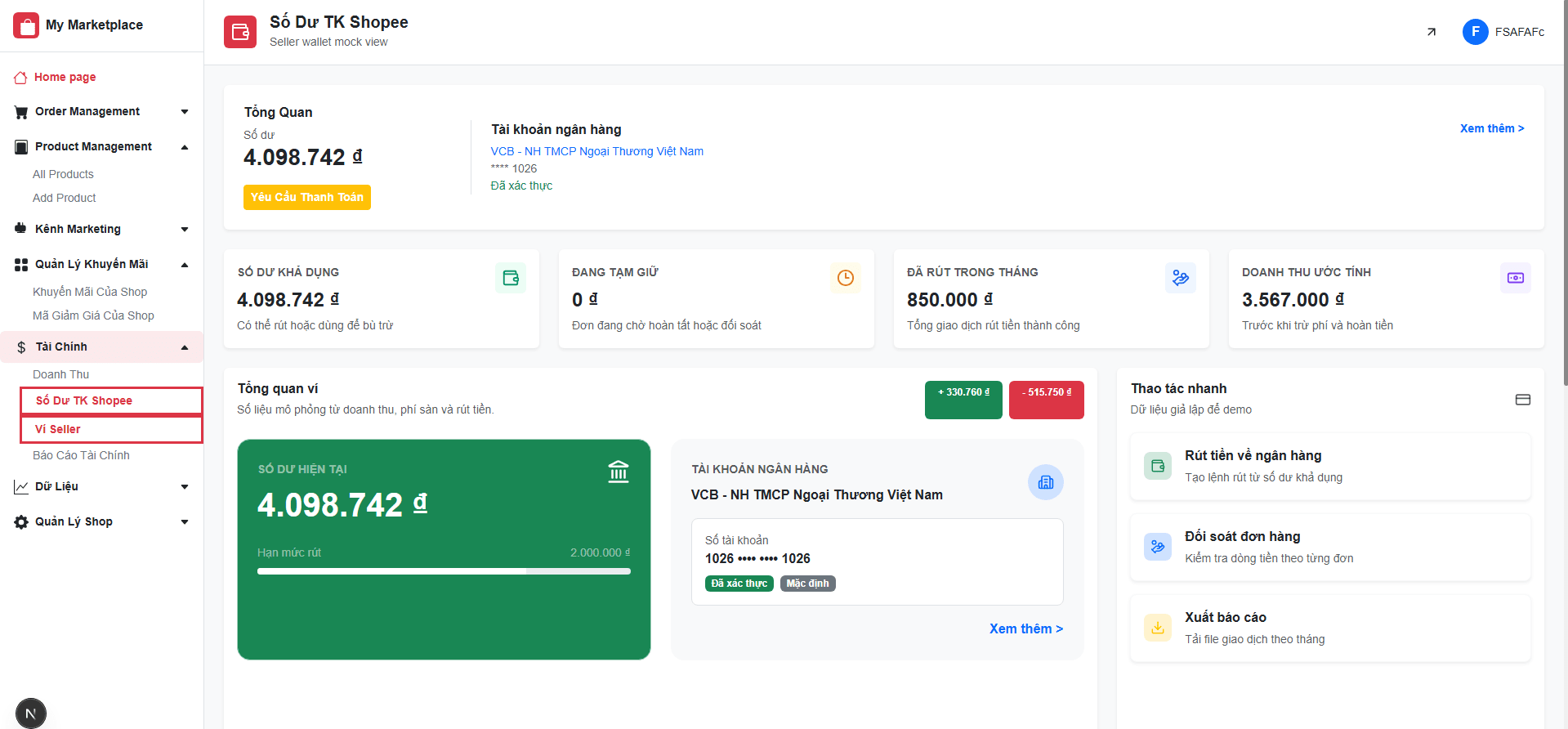Click the Yêu Cầu Thanh Toán button
The width and height of the screenshot is (1568, 729).
tap(307, 197)
